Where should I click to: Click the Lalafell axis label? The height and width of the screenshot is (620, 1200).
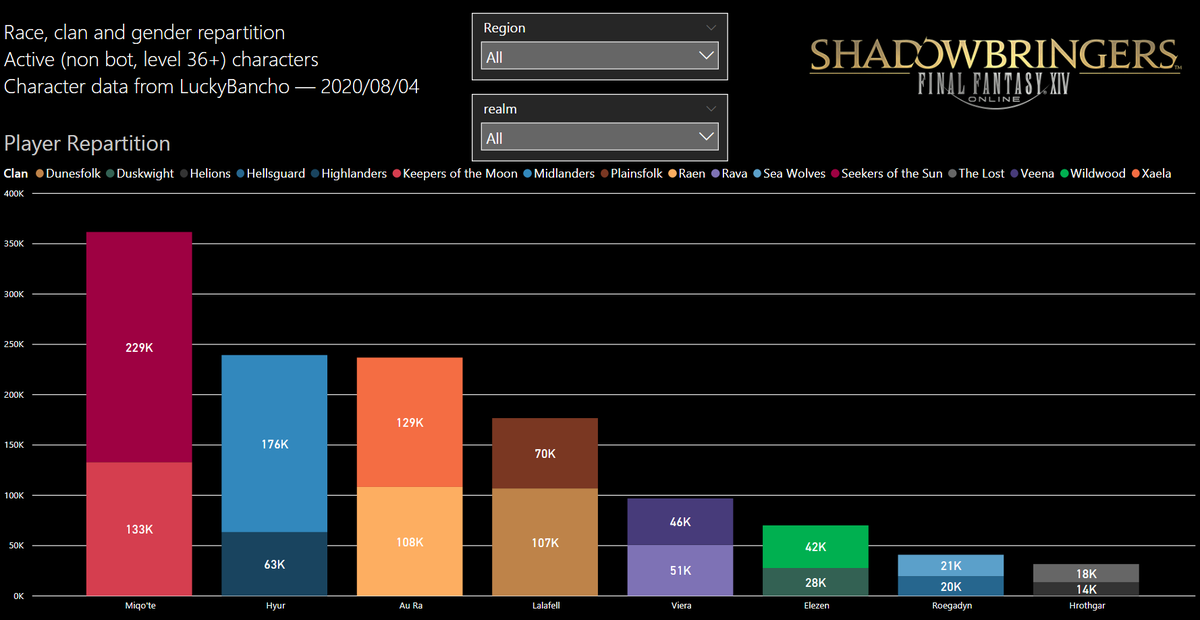click(545, 606)
